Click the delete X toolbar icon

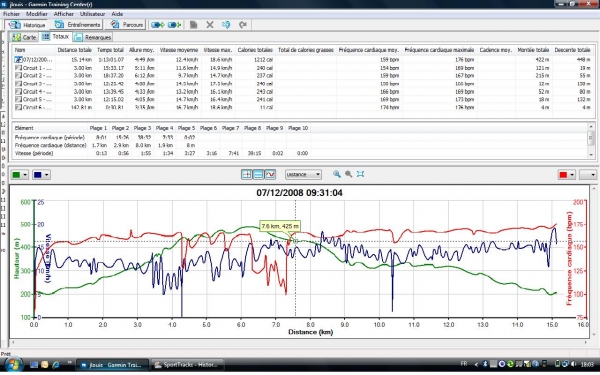210,25
